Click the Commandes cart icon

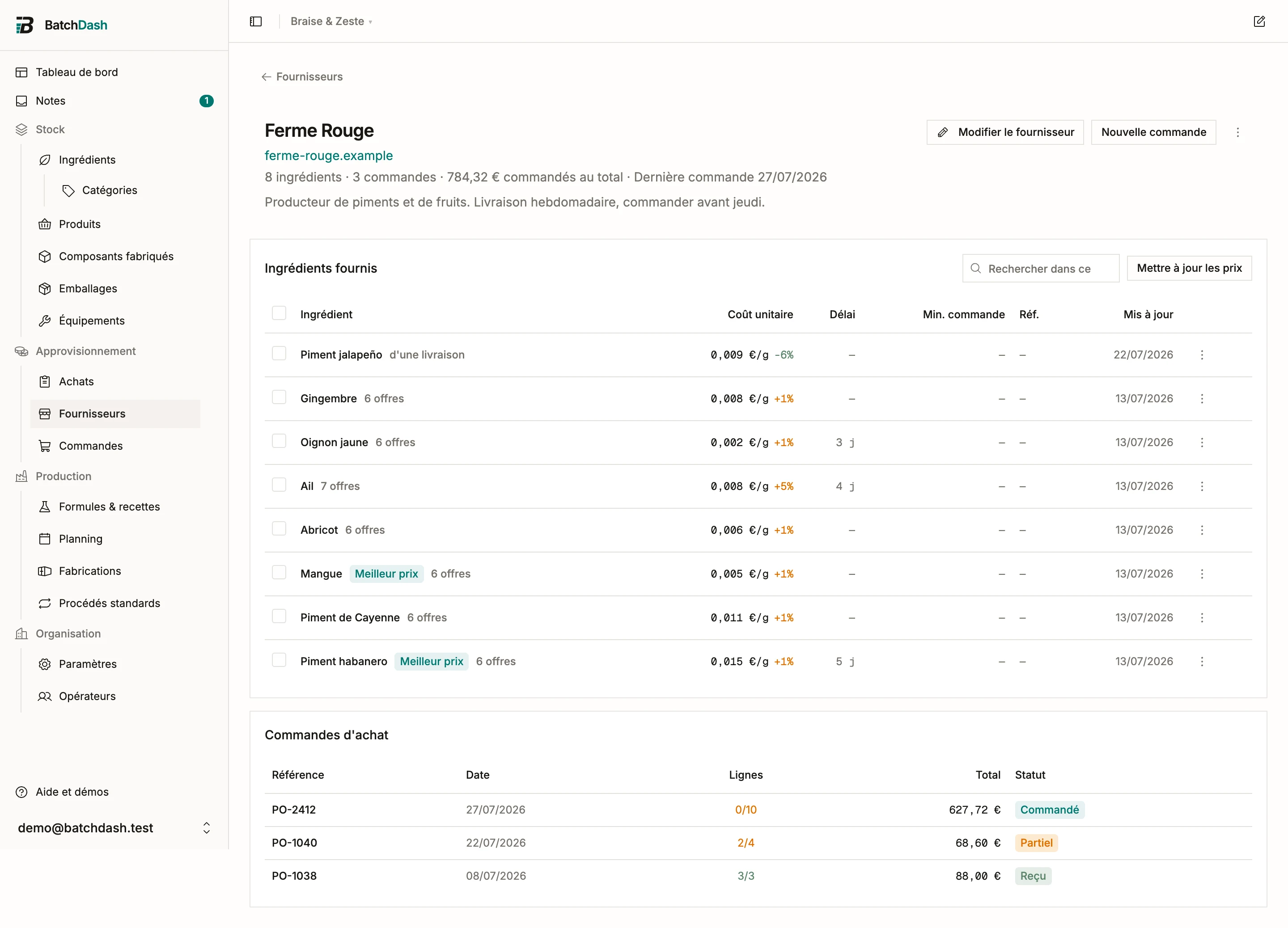45,446
